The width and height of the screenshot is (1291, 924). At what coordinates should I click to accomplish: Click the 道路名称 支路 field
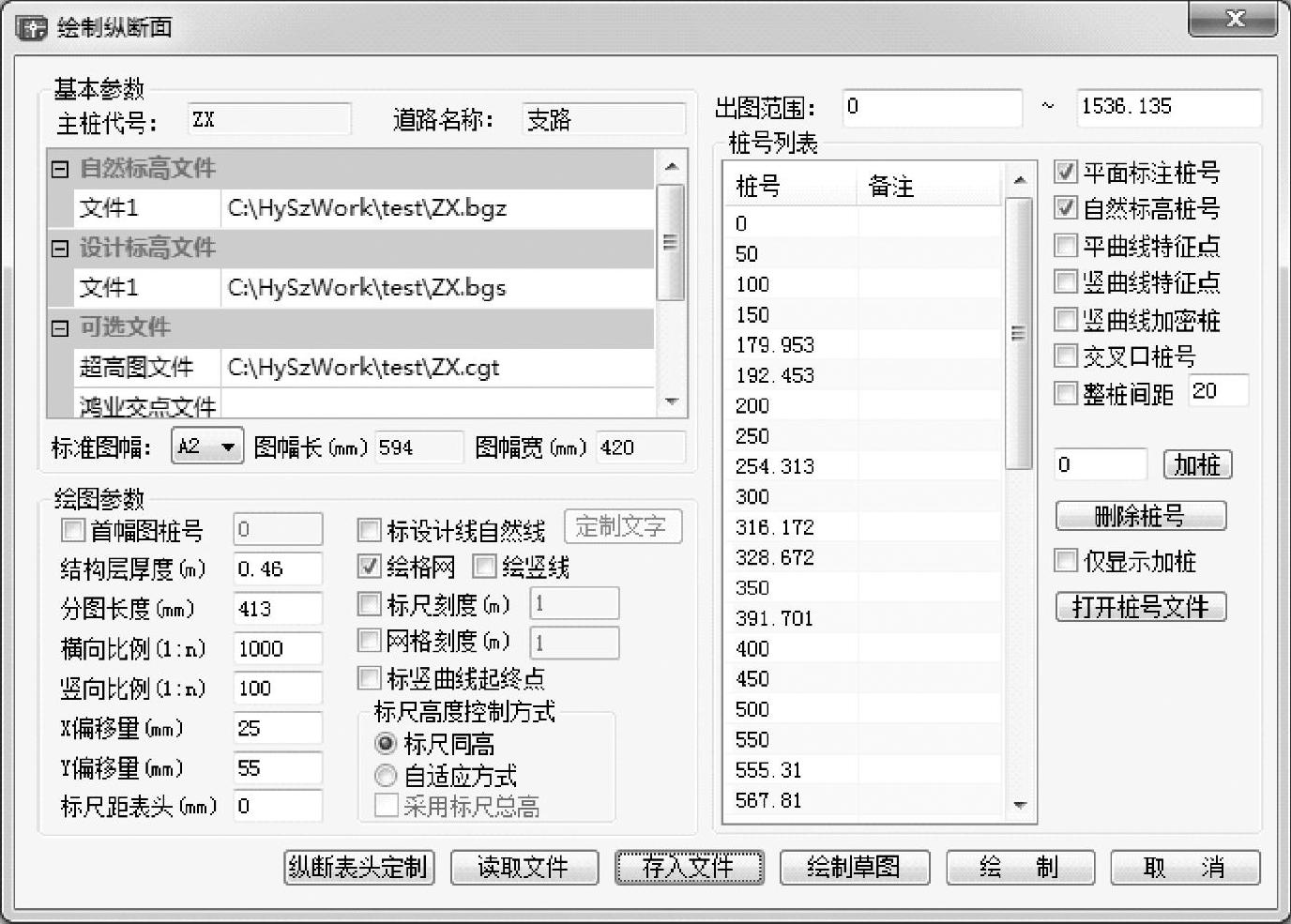pos(603,120)
